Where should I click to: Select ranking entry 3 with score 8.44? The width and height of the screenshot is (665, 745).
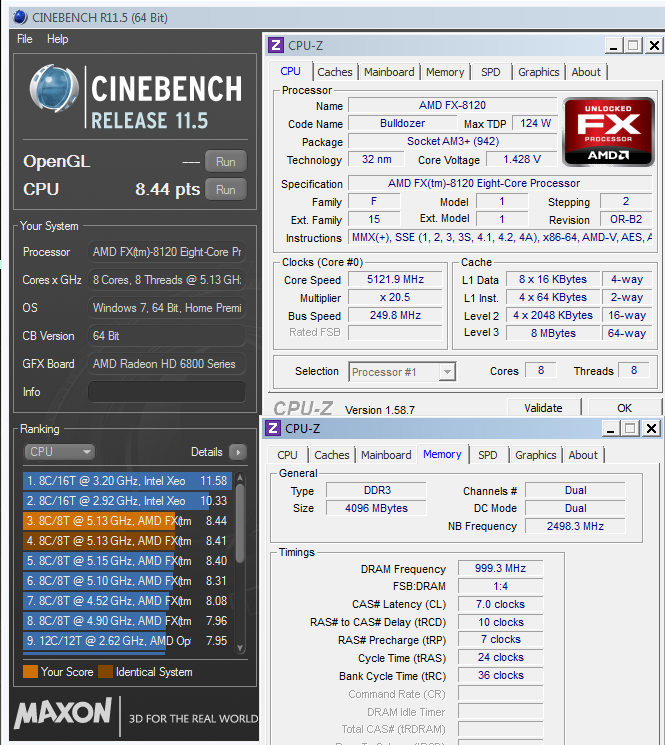[127, 521]
